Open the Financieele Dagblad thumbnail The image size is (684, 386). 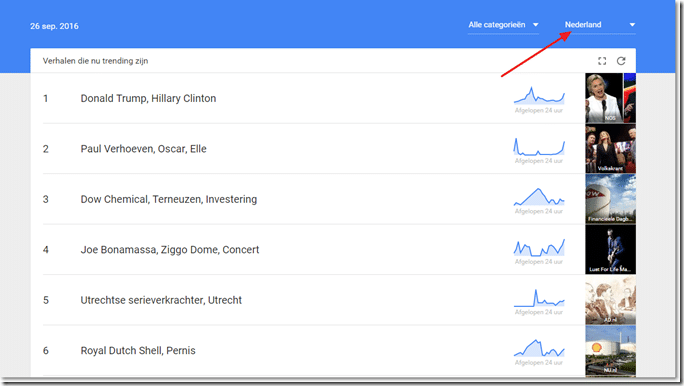(x=610, y=199)
